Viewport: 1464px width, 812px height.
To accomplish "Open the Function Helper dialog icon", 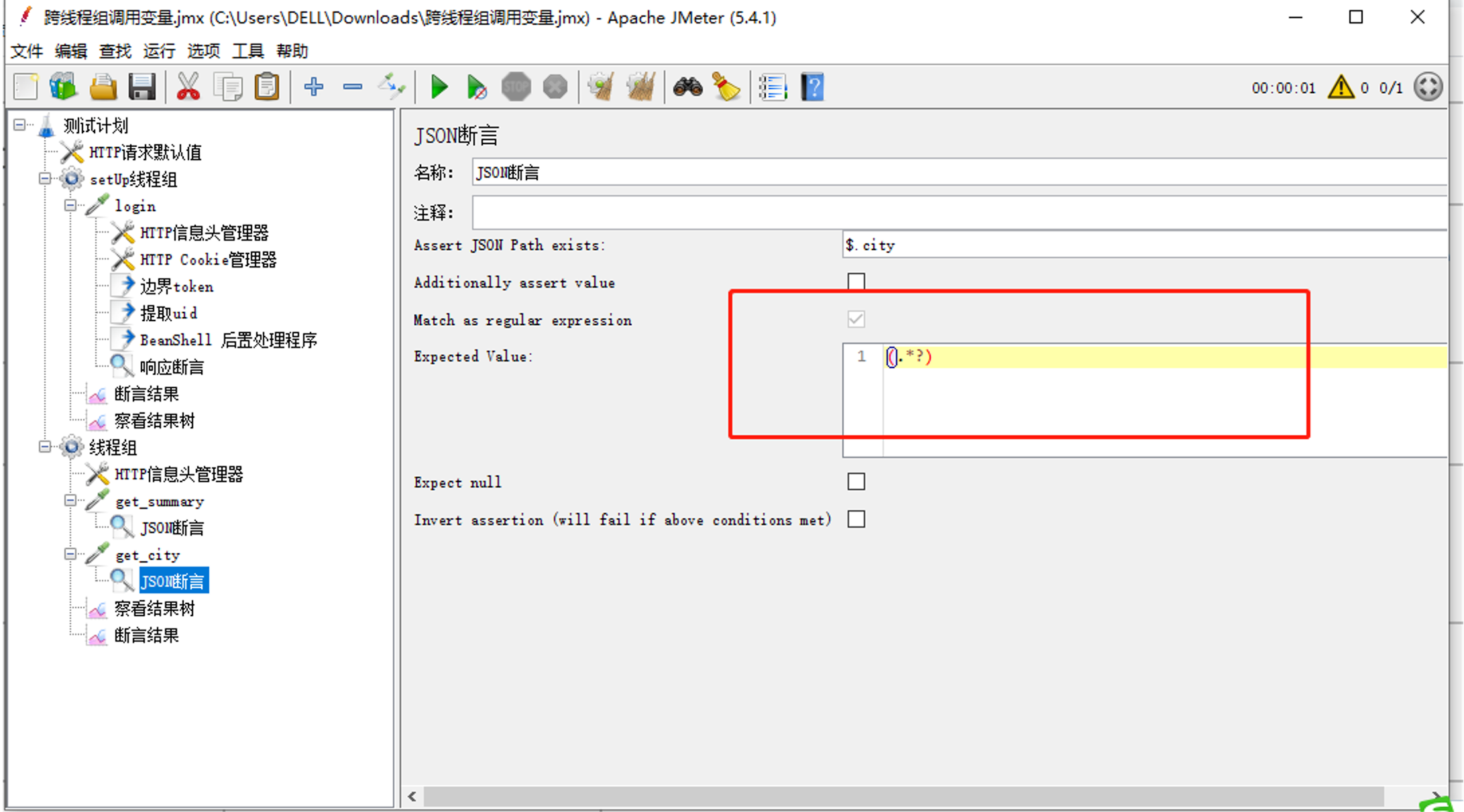I will tap(773, 86).
